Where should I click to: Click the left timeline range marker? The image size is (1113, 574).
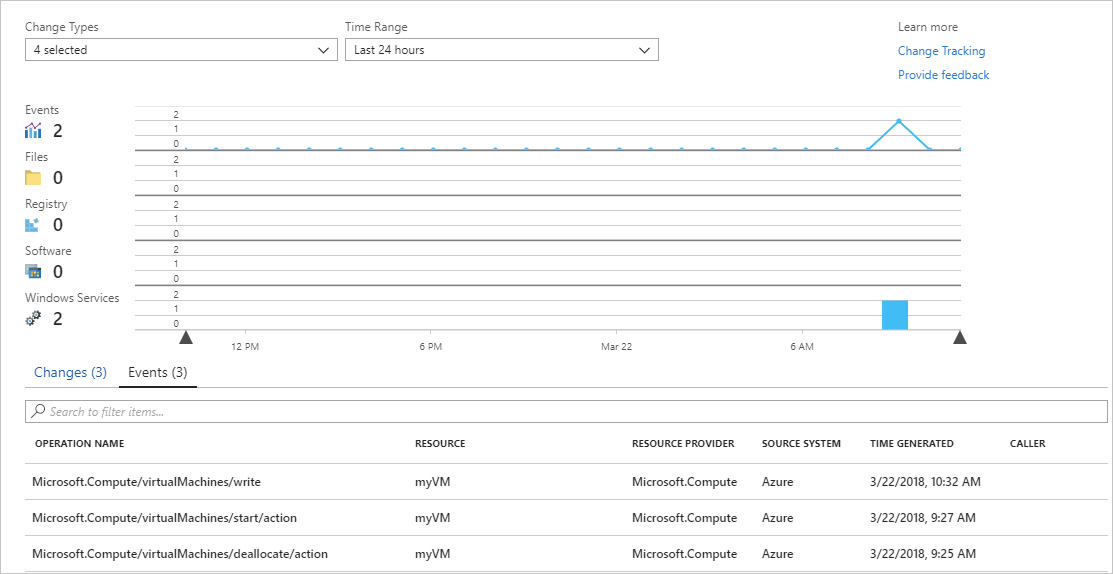pos(186,337)
